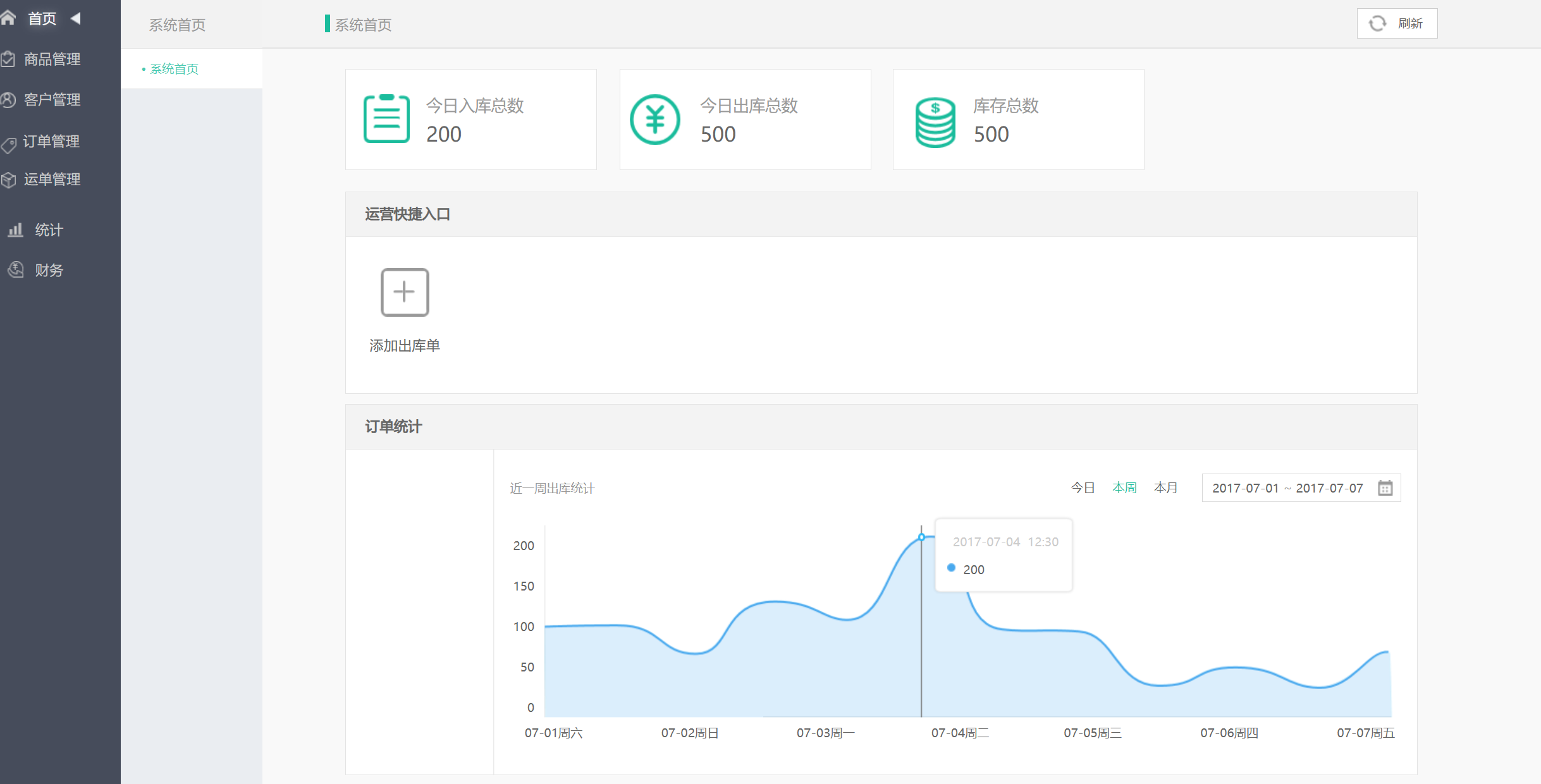Click the 统计 bar chart icon
This screenshot has width=1541, height=784.
click(15, 230)
